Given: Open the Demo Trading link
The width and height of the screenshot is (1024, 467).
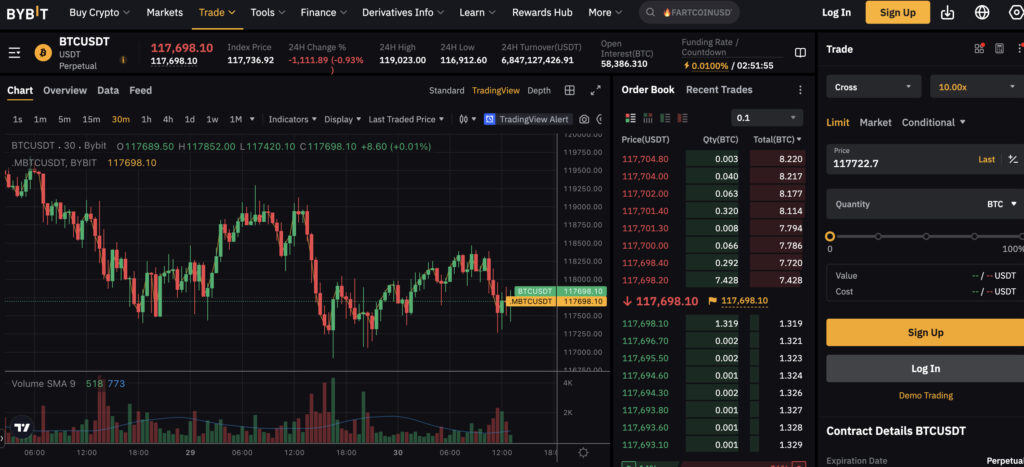Looking at the screenshot, I should coord(925,395).
